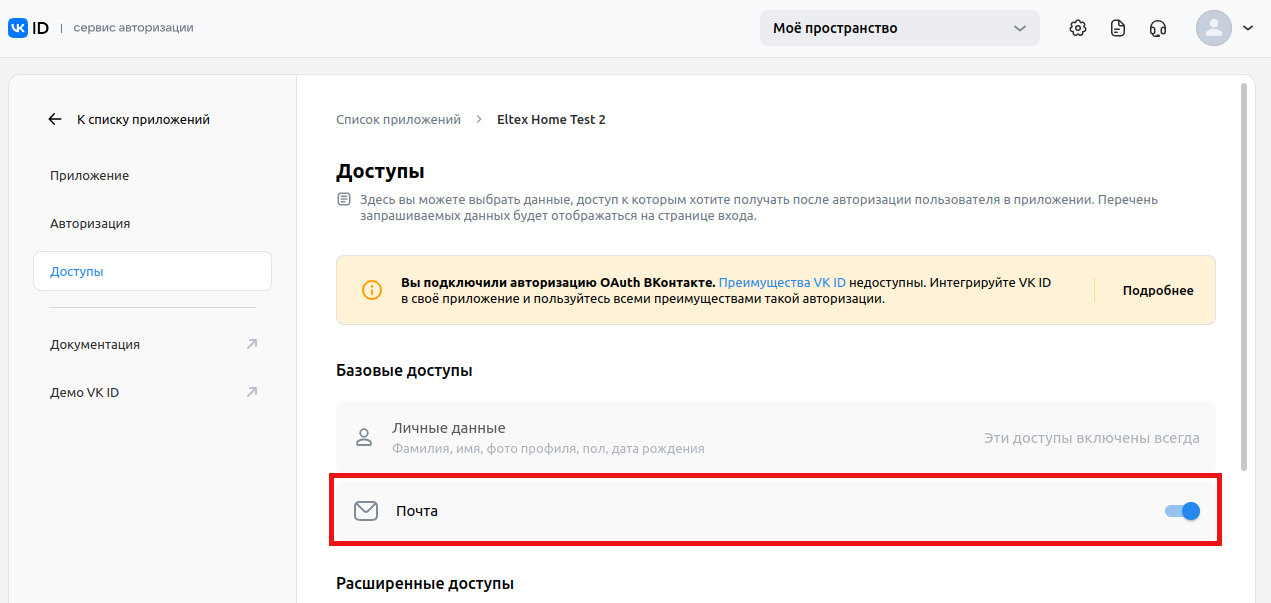Click the document icon in header

[1118, 28]
